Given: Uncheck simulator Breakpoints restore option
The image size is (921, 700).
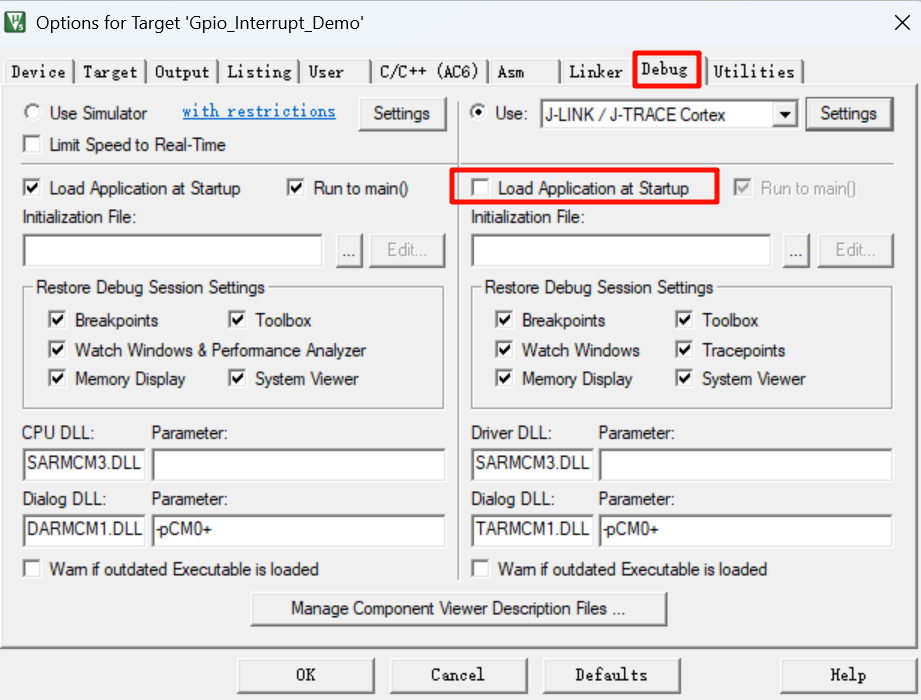Looking at the screenshot, I should [x=57, y=320].
